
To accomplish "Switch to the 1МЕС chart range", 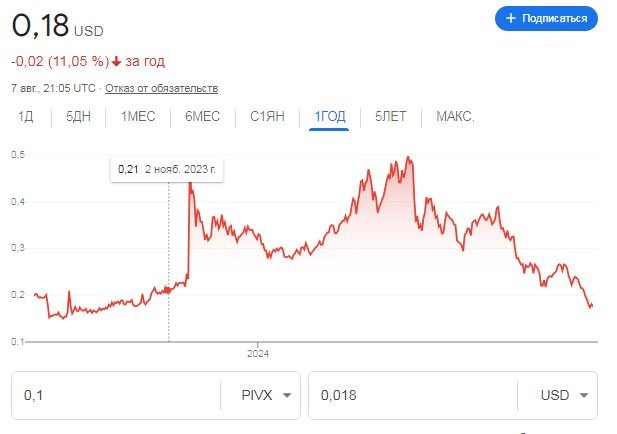I will pyautogui.click(x=138, y=117).
